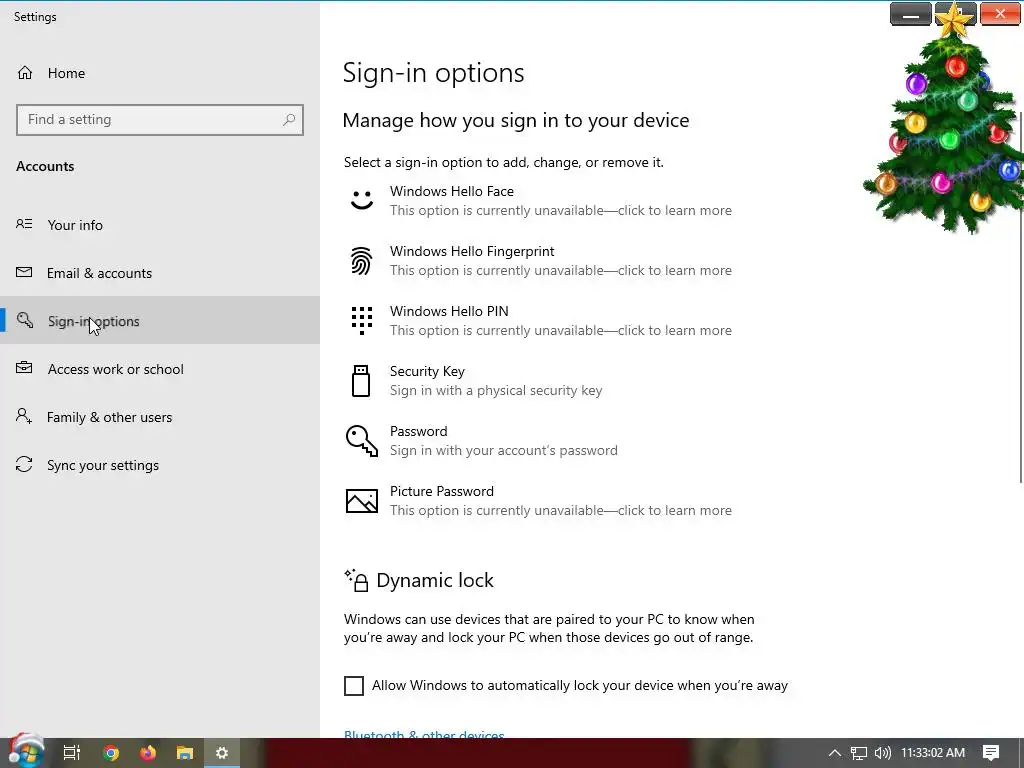Screen dimensions: 1024x768
Task: Open File Explorer from the taskbar
Action: pyautogui.click(x=185, y=753)
